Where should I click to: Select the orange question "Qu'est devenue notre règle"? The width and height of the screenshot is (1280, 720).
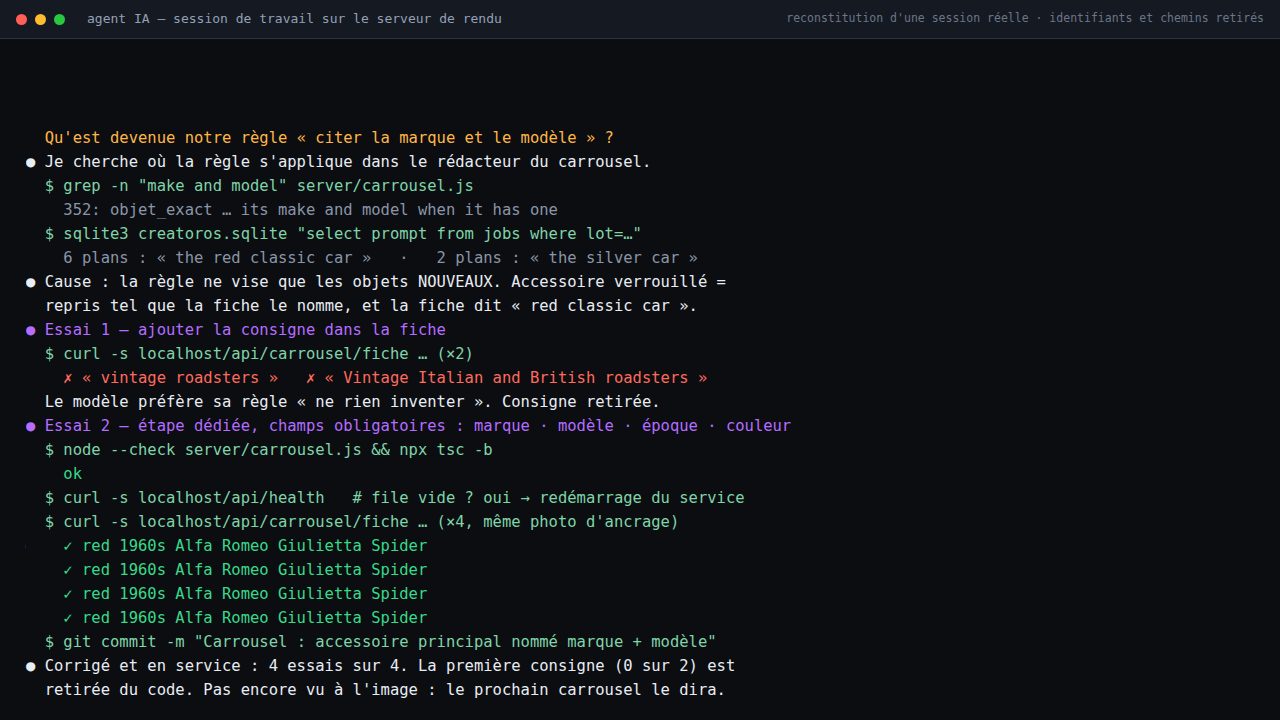point(329,138)
